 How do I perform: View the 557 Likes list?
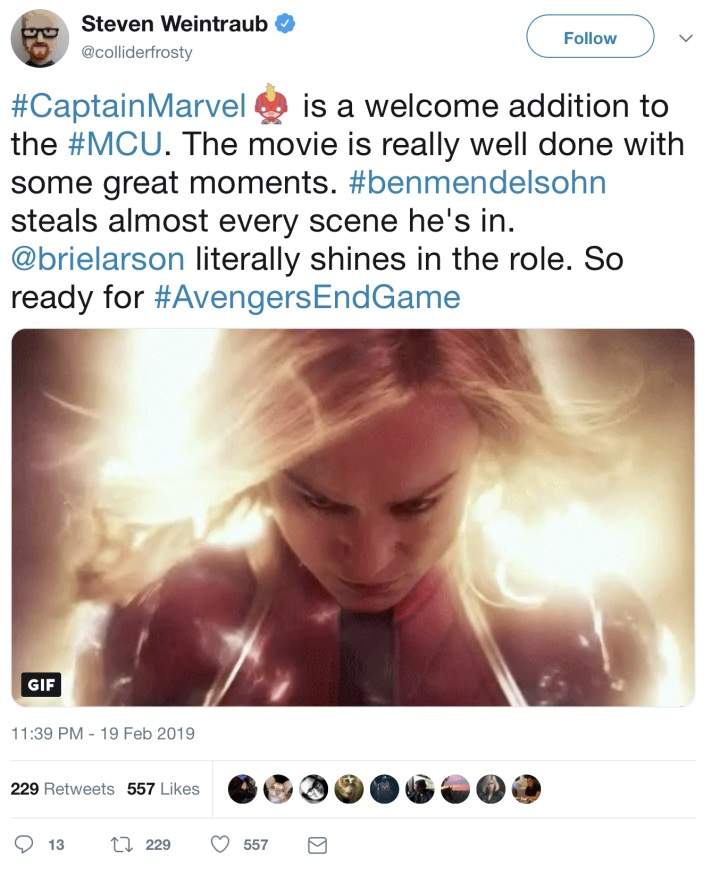[x=163, y=789]
